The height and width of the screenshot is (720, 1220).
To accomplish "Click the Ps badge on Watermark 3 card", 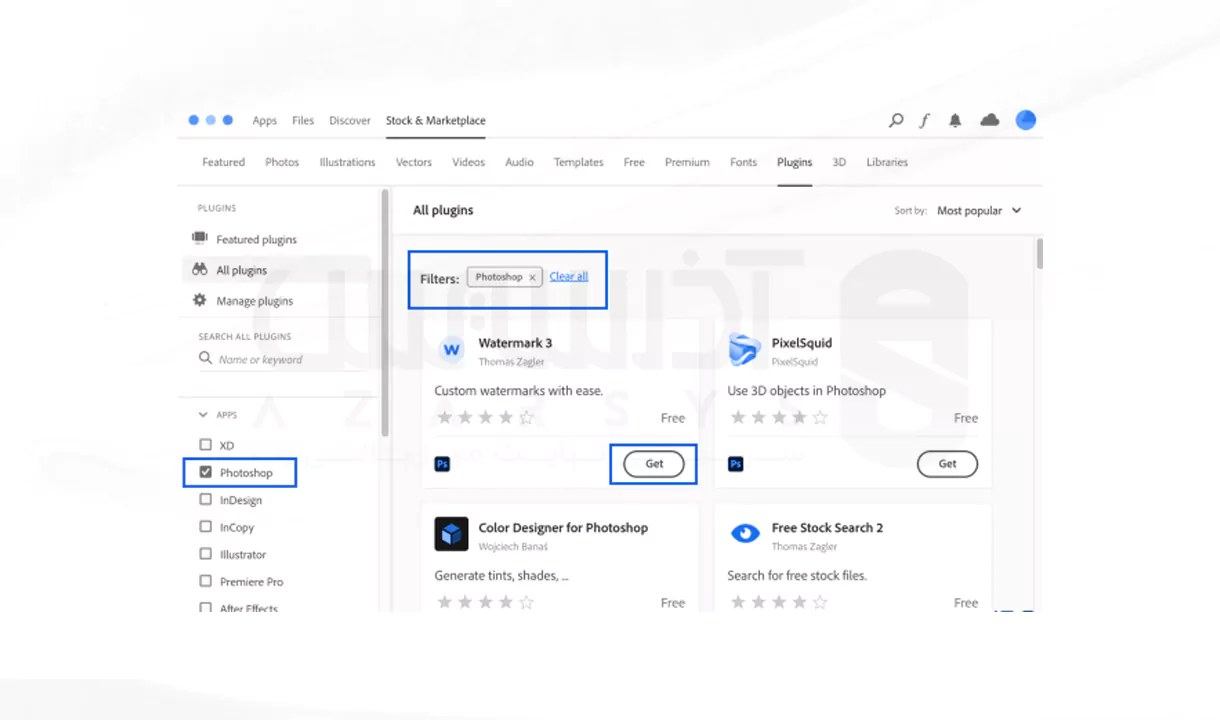I will pos(442,464).
